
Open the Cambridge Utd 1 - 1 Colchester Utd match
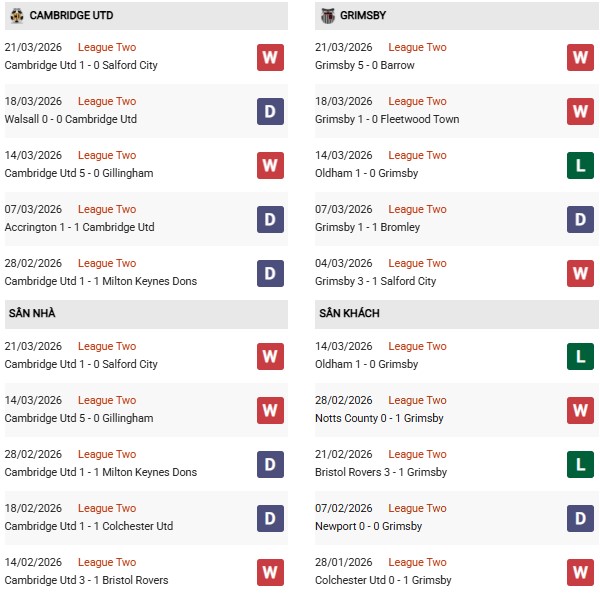(89, 526)
